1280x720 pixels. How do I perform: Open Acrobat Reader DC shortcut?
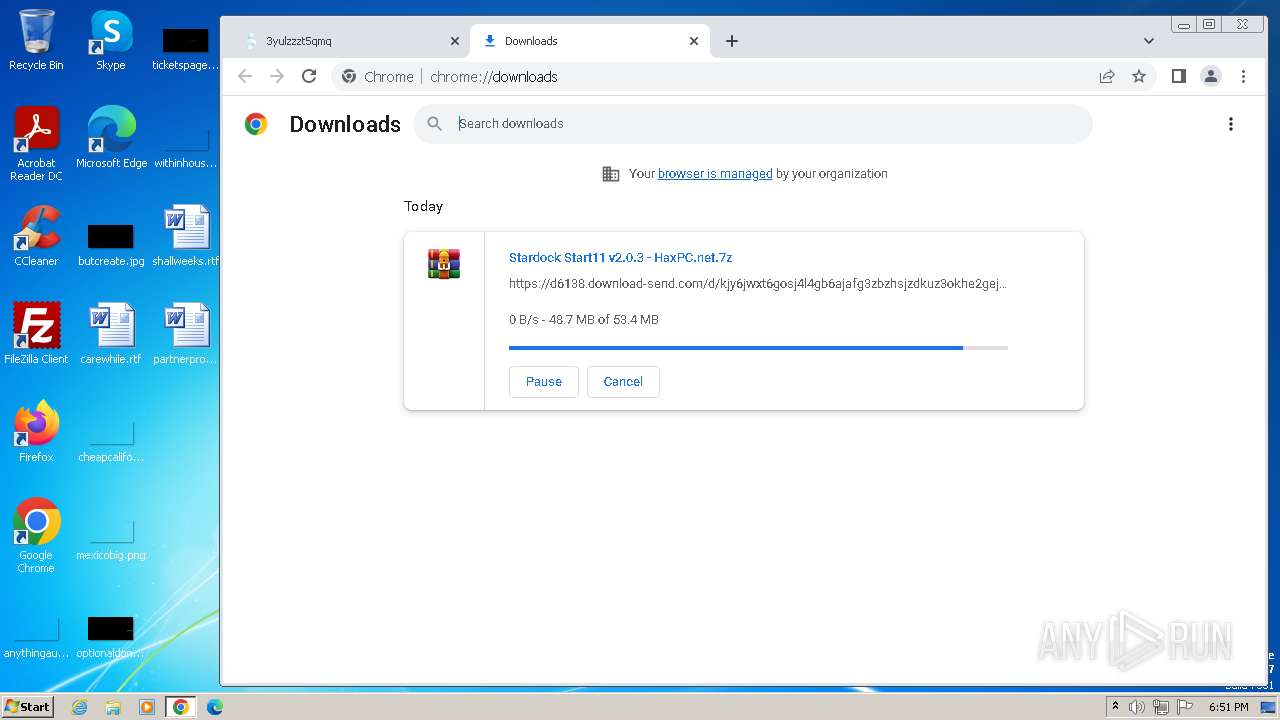36,143
